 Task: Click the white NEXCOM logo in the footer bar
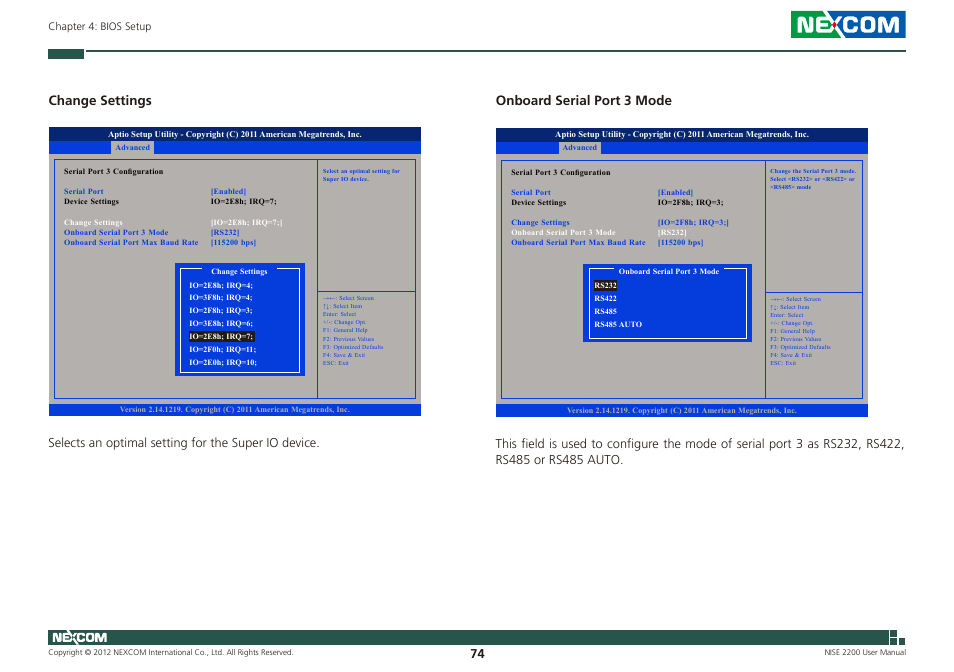click(79, 637)
